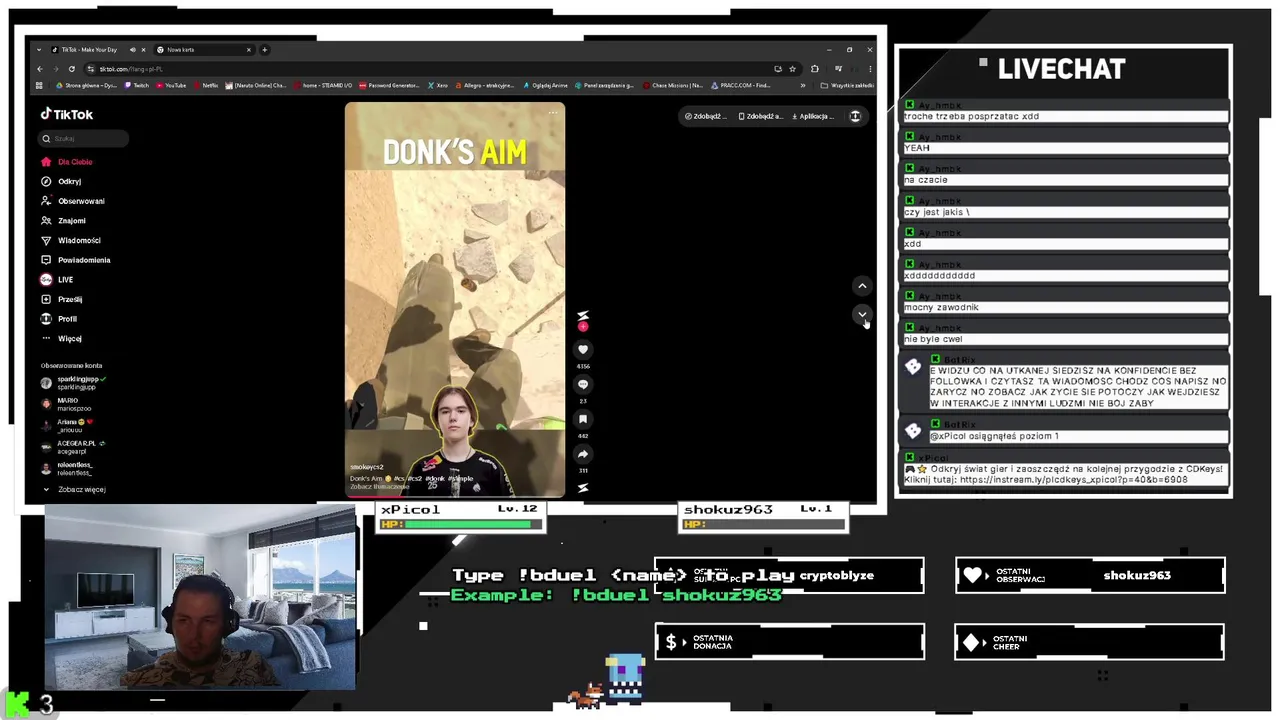The height and width of the screenshot is (720, 1280).
Task: Go back in browser
Action: 39,69
